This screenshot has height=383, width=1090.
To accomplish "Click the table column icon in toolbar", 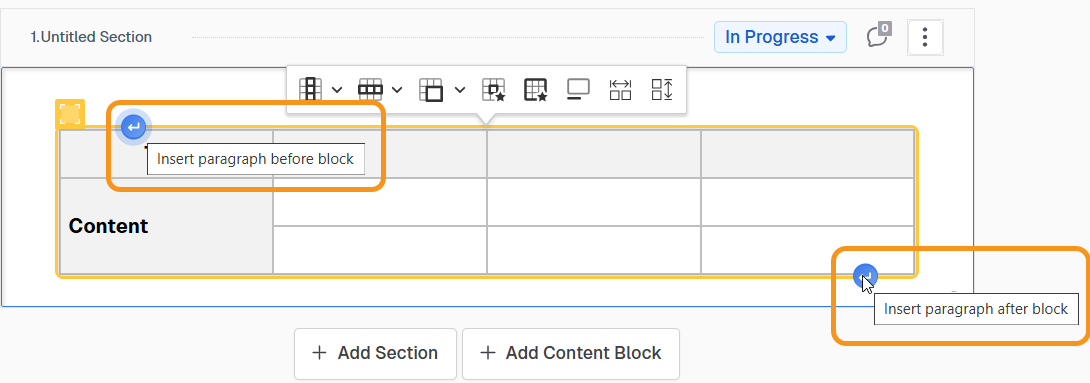I will (x=311, y=90).
